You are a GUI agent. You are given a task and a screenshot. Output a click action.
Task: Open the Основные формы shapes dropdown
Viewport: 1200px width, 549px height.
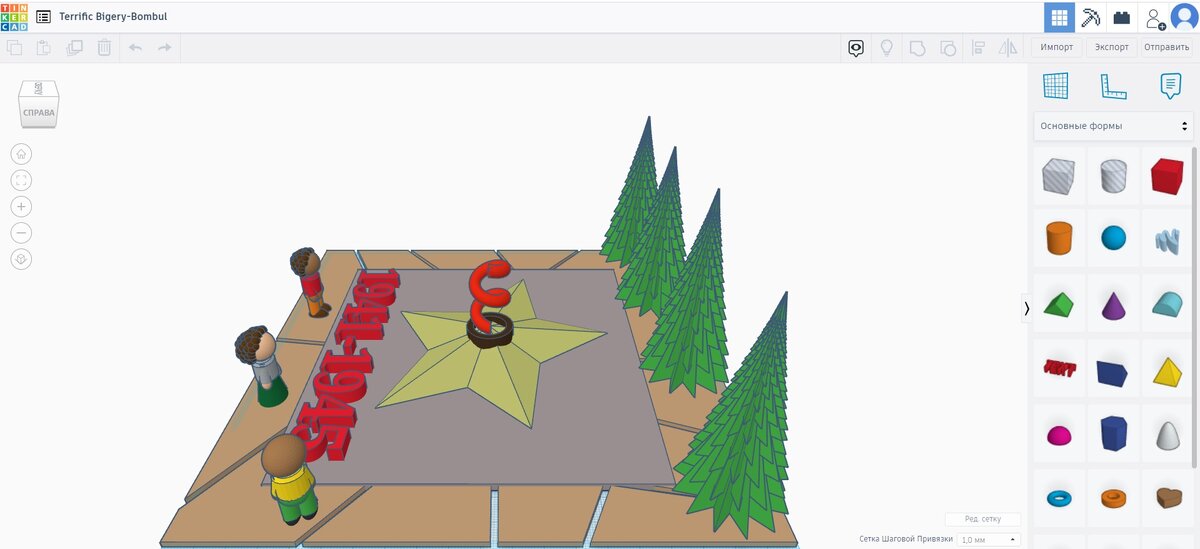1113,126
